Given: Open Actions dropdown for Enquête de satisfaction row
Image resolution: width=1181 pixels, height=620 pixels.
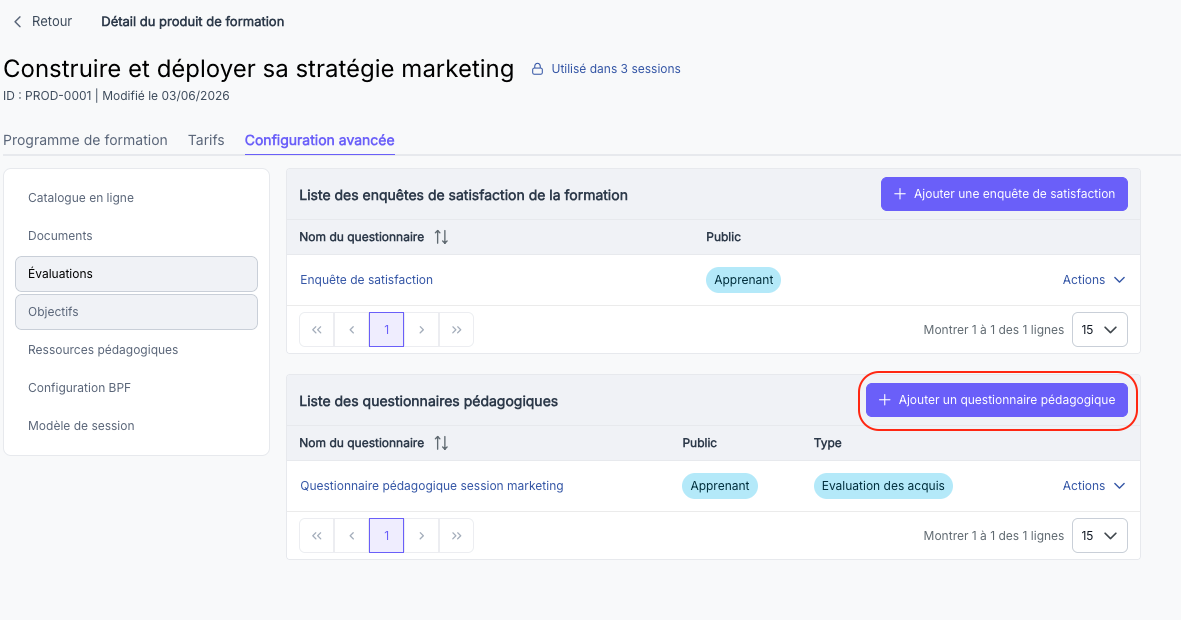Looking at the screenshot, I should [x=1094, y=279].
